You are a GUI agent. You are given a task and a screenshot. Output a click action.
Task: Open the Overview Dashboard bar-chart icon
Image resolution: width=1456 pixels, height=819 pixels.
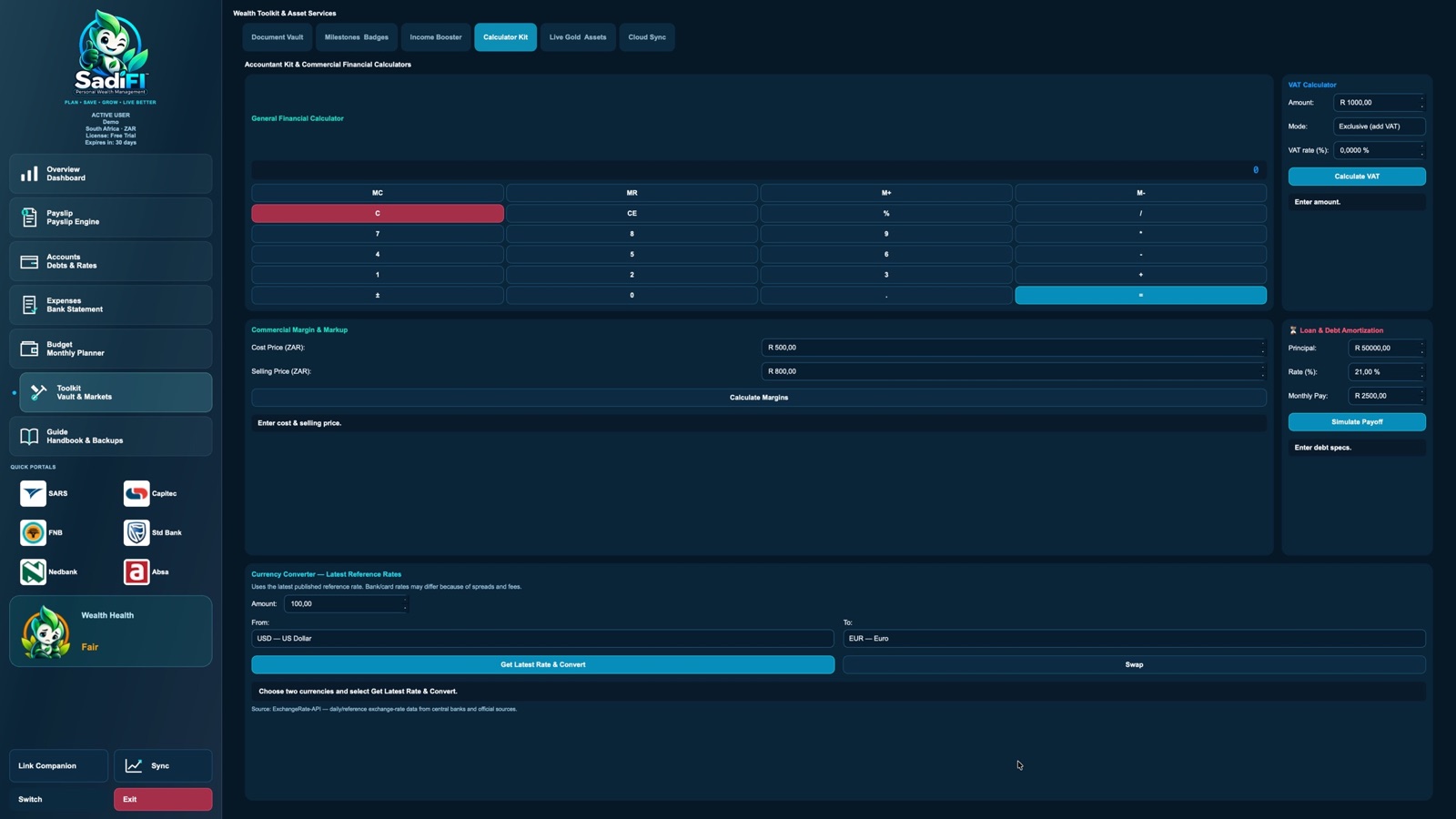29,174
